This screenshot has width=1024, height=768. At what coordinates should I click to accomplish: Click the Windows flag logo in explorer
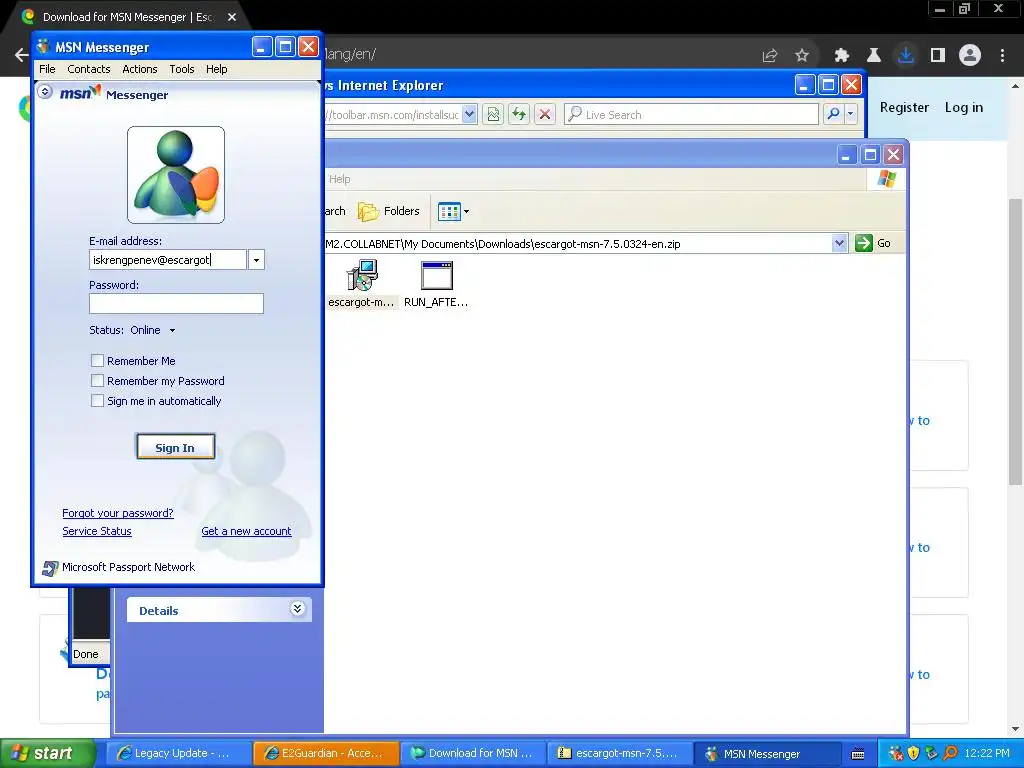[887, 178]
